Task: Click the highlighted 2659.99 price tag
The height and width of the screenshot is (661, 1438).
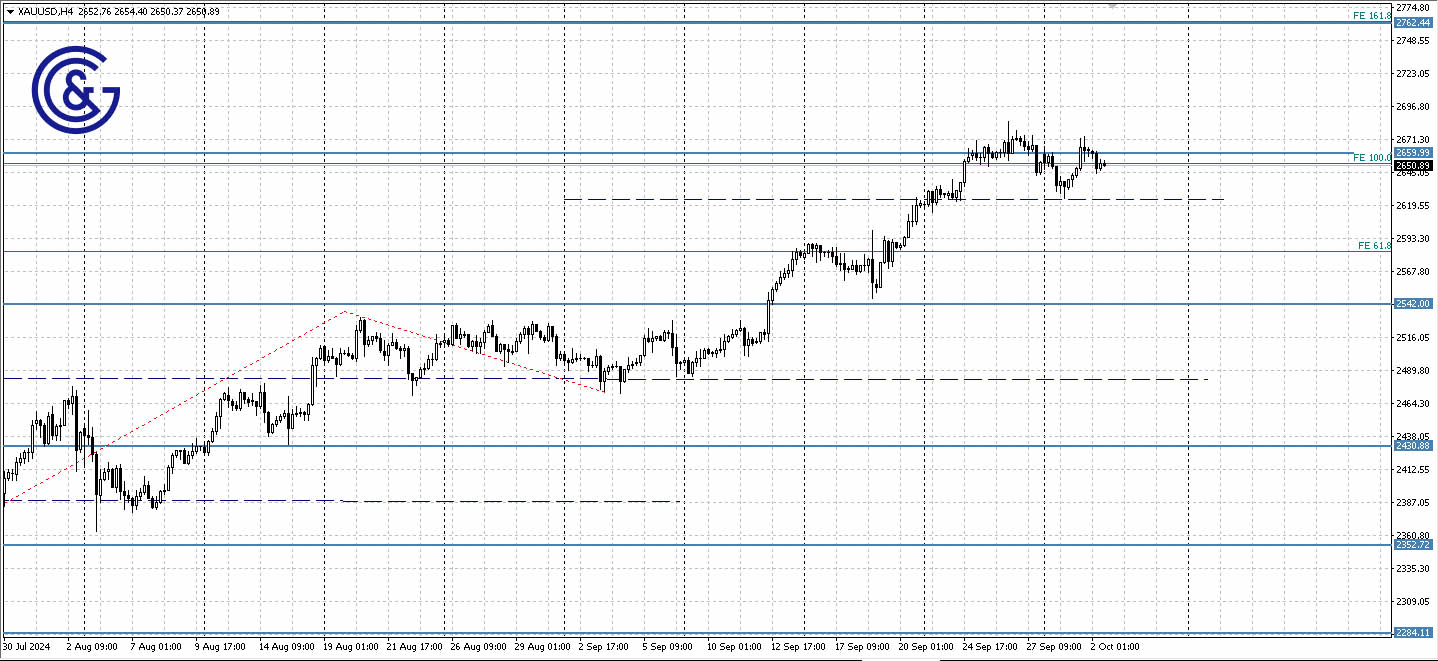Action: [1412, 153]
